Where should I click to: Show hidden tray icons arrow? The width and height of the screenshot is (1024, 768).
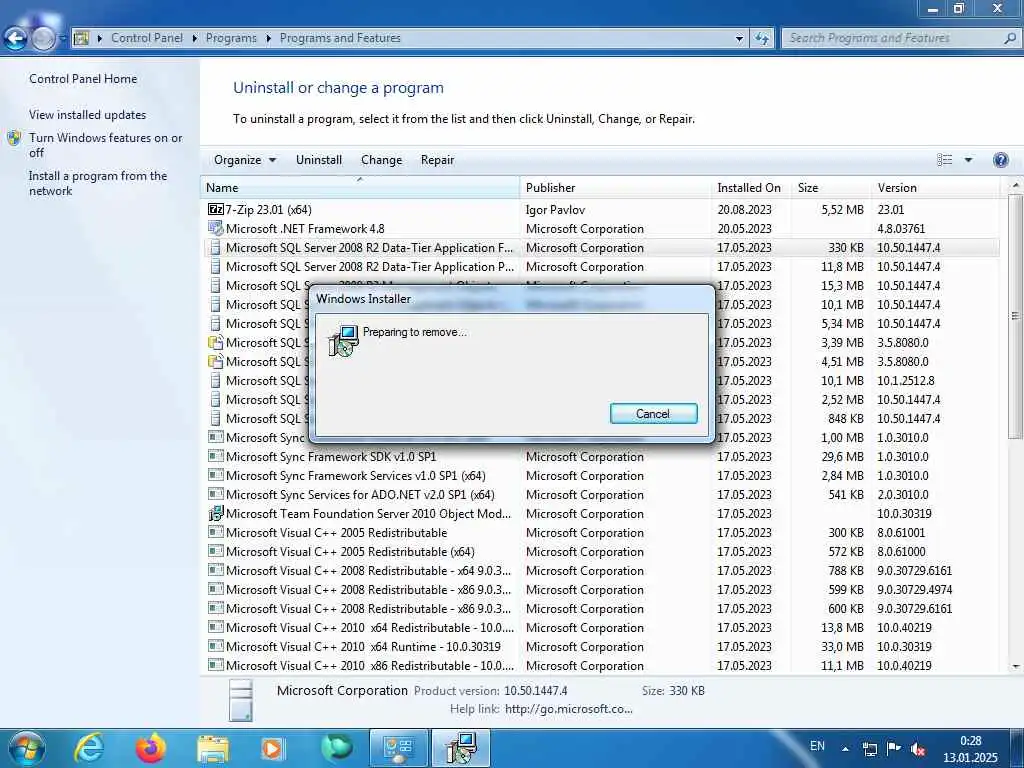point(845,749)
